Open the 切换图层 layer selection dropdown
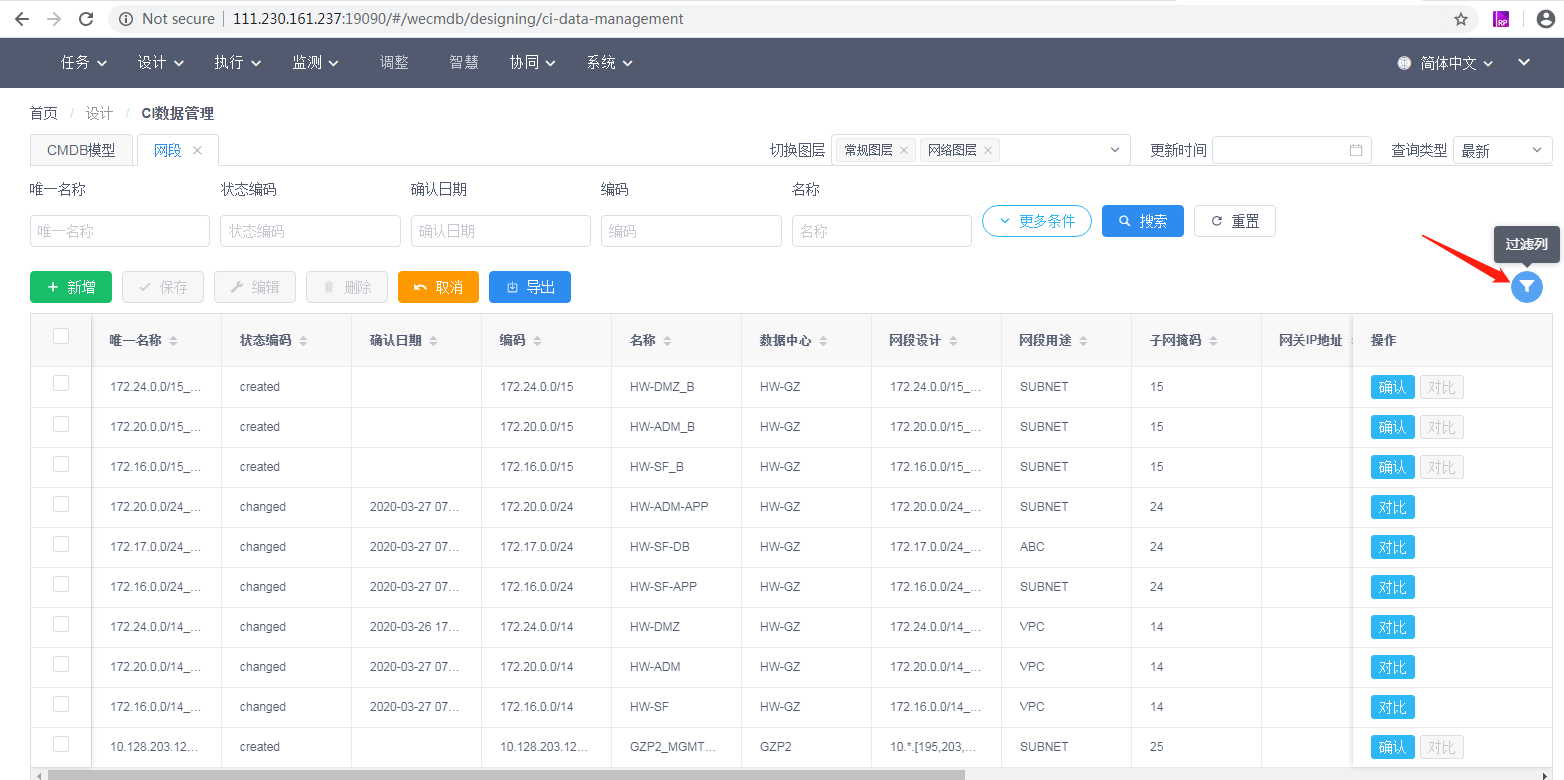The width and height of the screenshot is (1564, 780). click(x=1115, y=150)
